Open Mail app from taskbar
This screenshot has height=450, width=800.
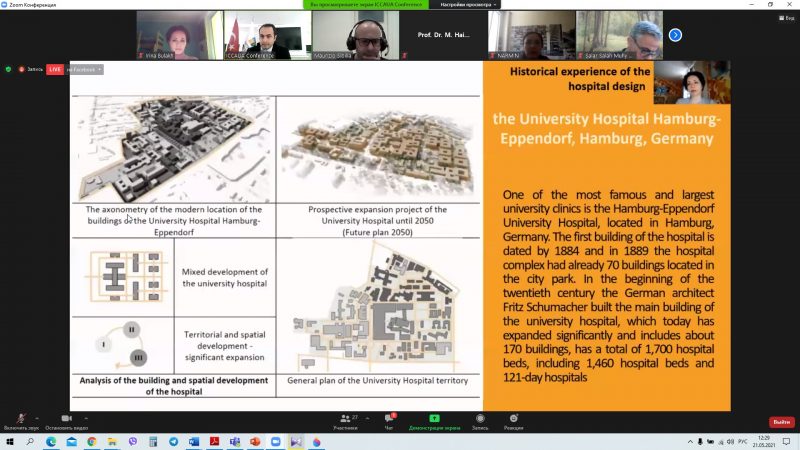[71, 441]
